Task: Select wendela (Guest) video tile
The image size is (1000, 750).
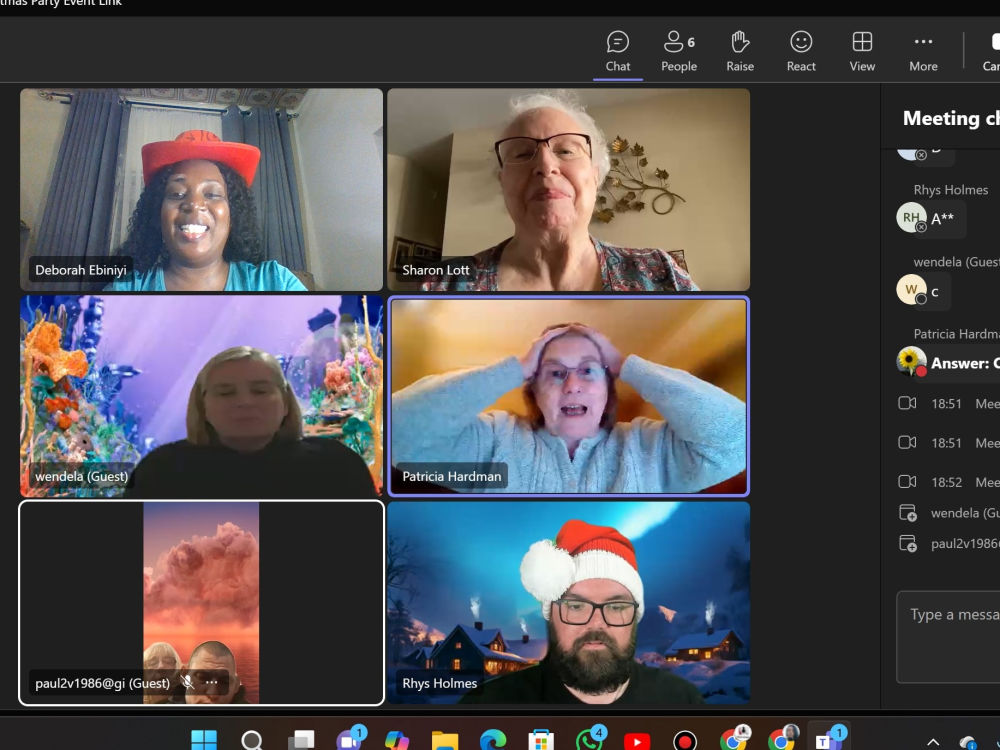Action: (202, 396)
